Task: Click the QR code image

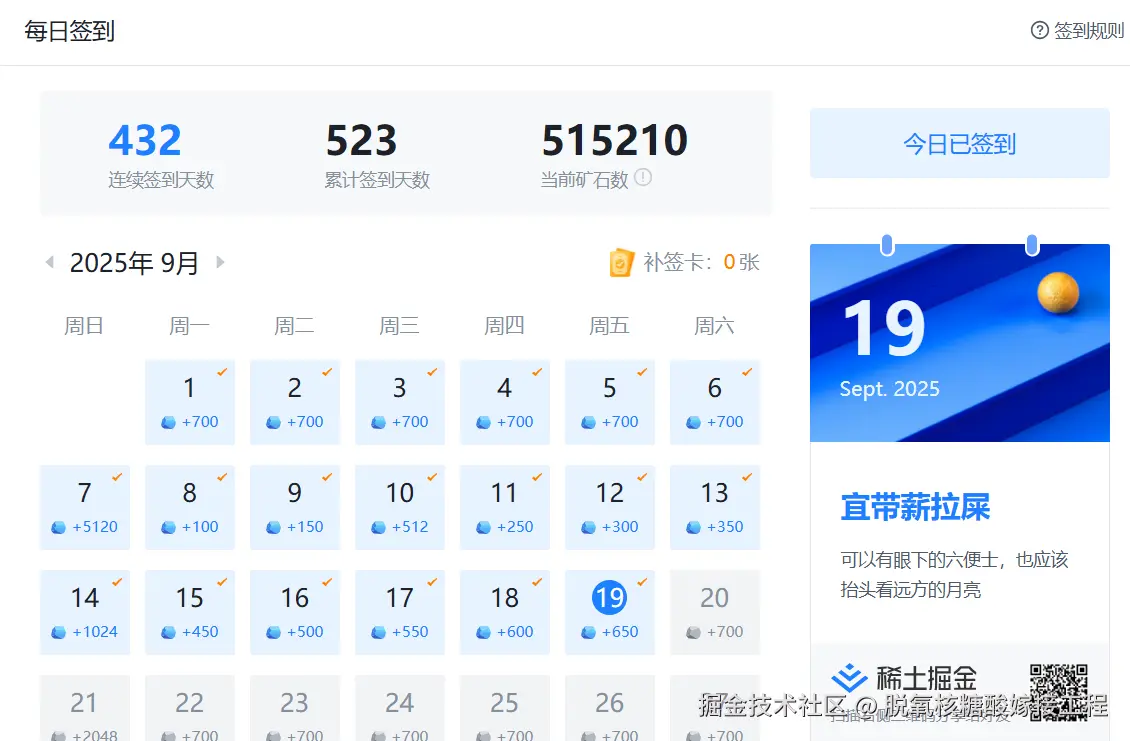Action: click(1058, 690)
